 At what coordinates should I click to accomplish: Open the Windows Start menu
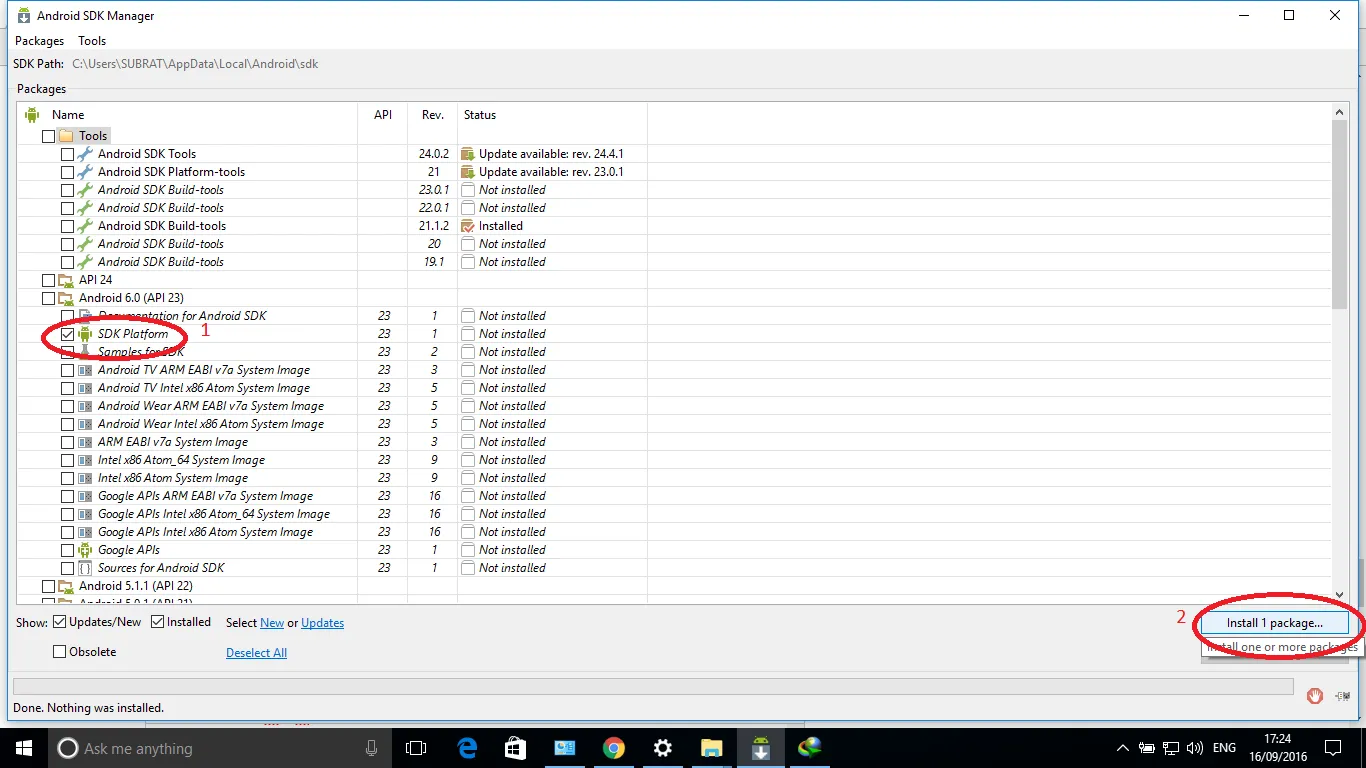coord(23,748)
